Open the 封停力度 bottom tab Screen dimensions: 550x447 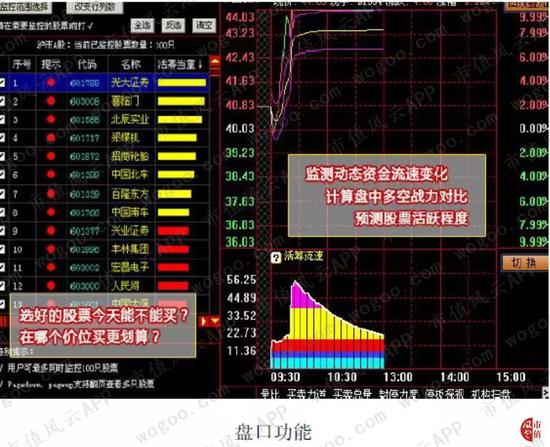(398, 394)
